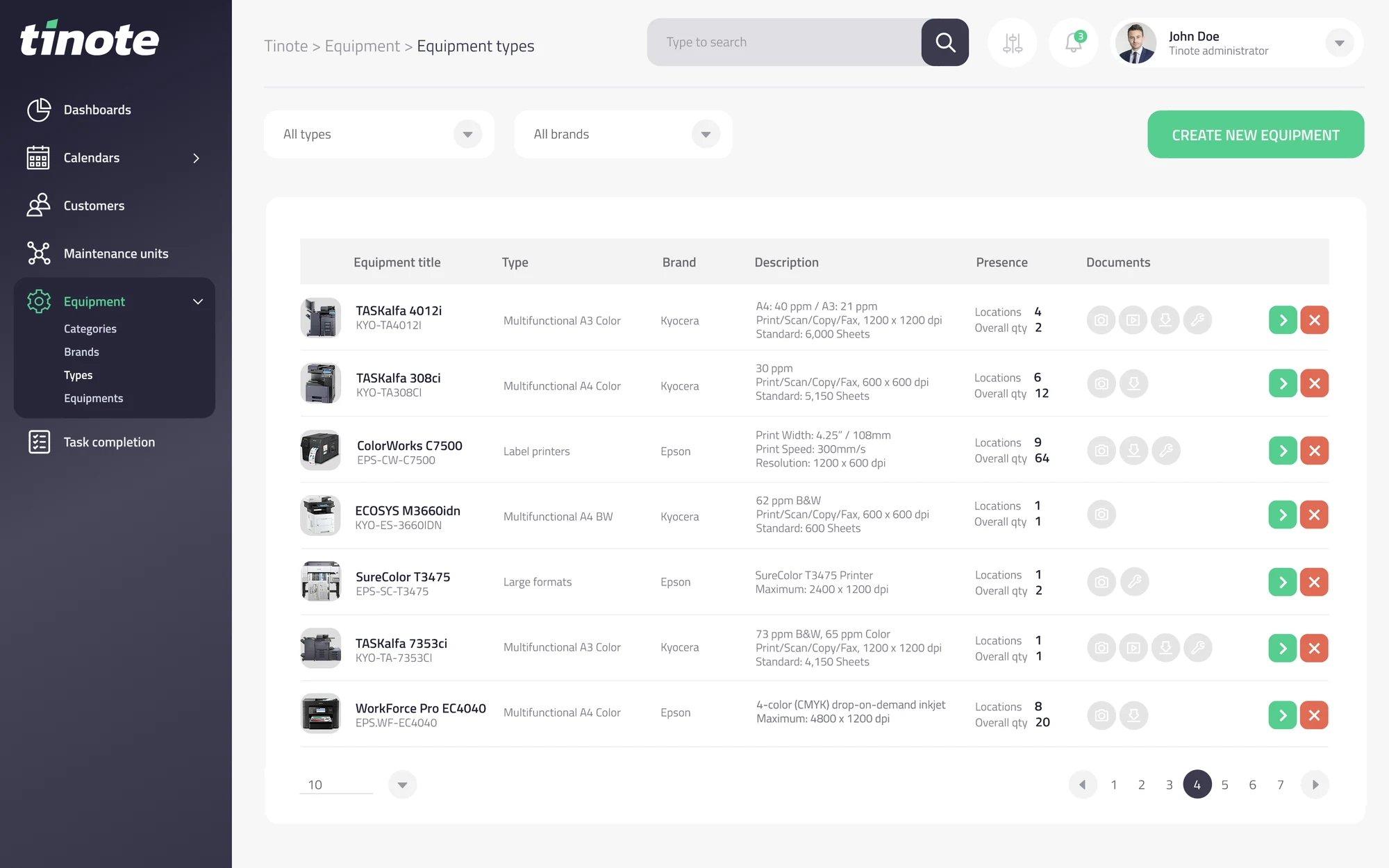Jump to page 5
Screen dimensions: 1389x868
pos(1225,785)
